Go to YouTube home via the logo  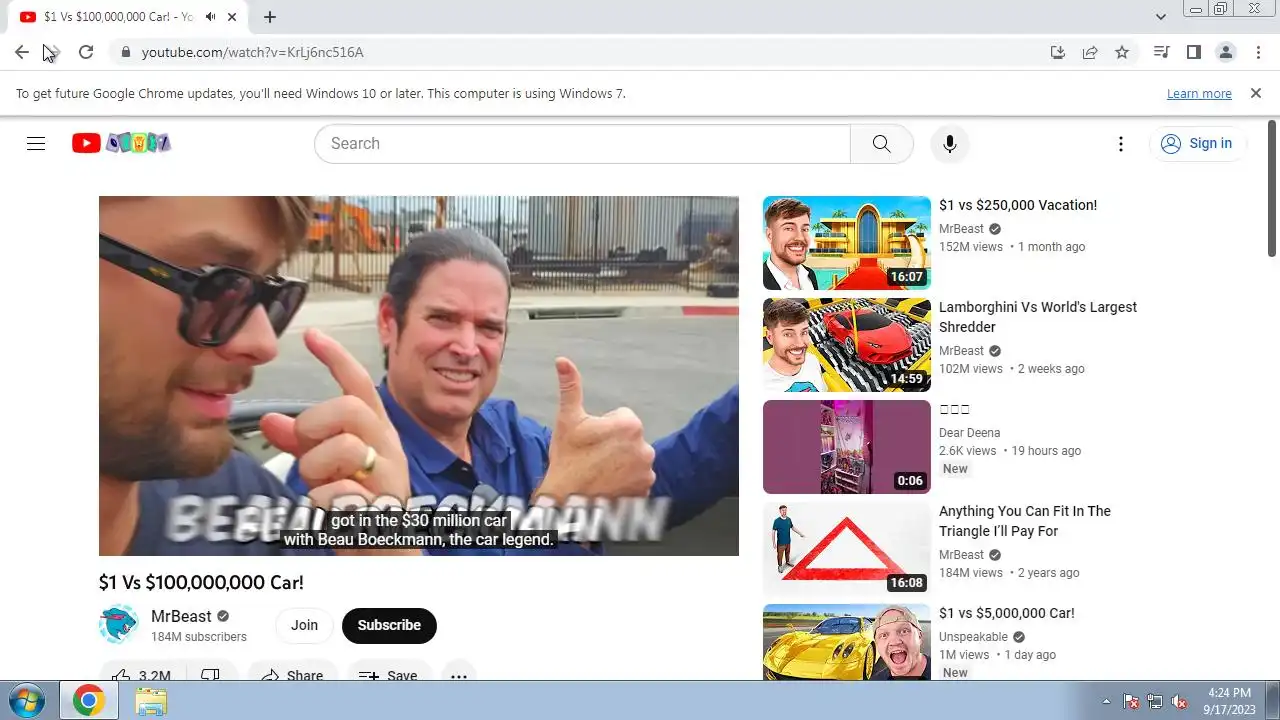[121, 143]
